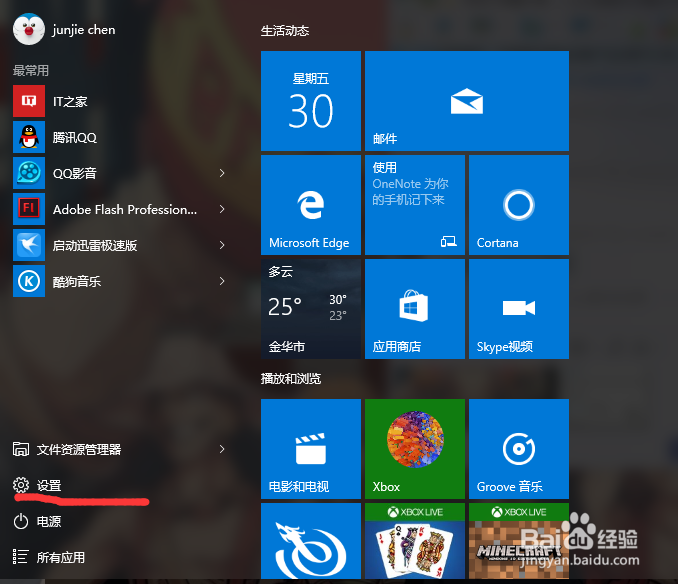Viewport: 678px width, 584px height.
Task: Click the 酷狗音乐 label text
Action: point(77,281)
